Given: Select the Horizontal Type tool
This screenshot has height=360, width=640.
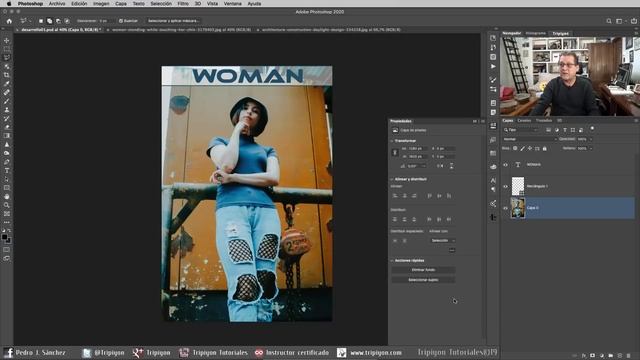Looking at the screenshot, I should (x=7, y=171).
